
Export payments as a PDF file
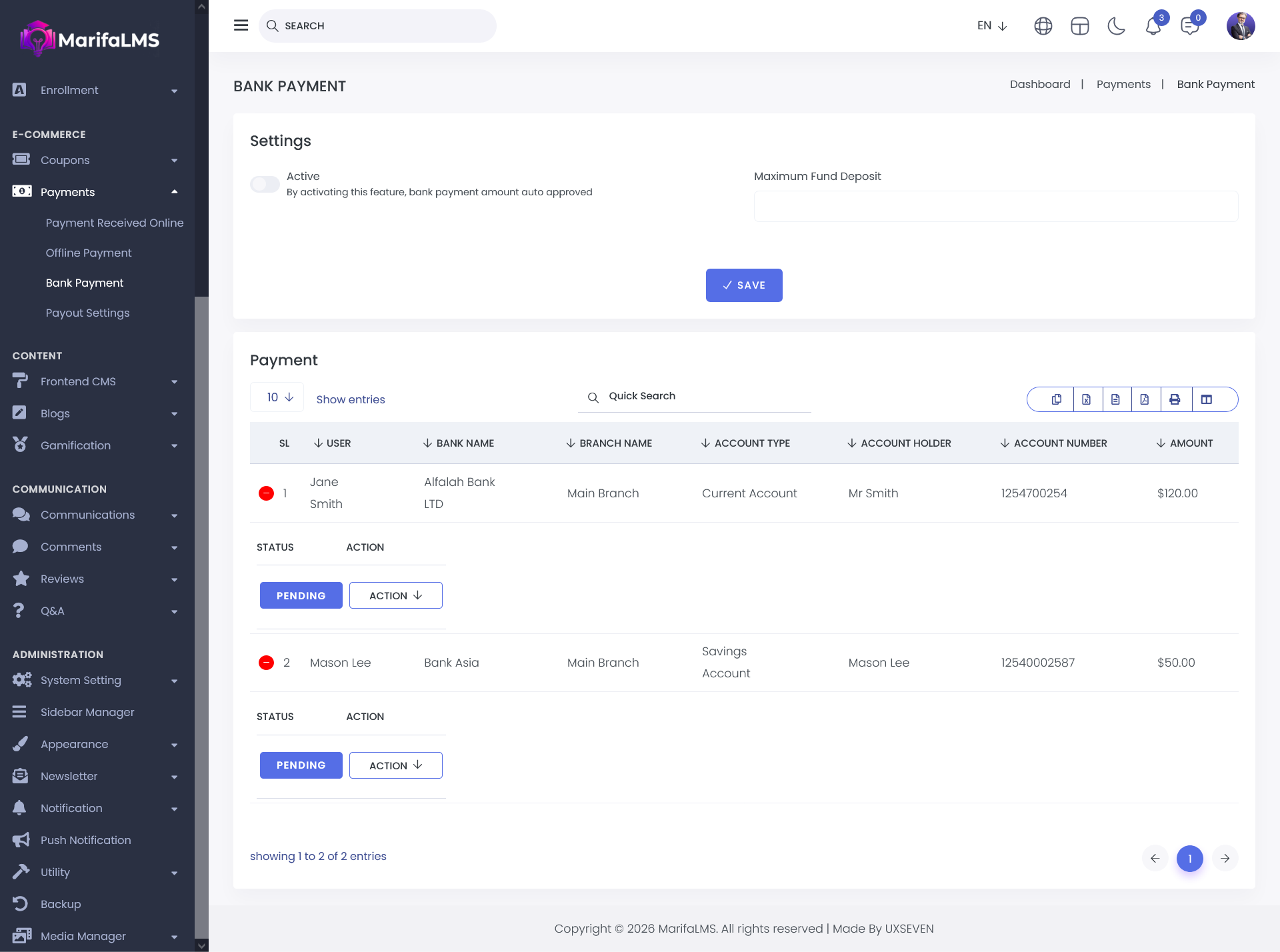(x=1145, y=399)
